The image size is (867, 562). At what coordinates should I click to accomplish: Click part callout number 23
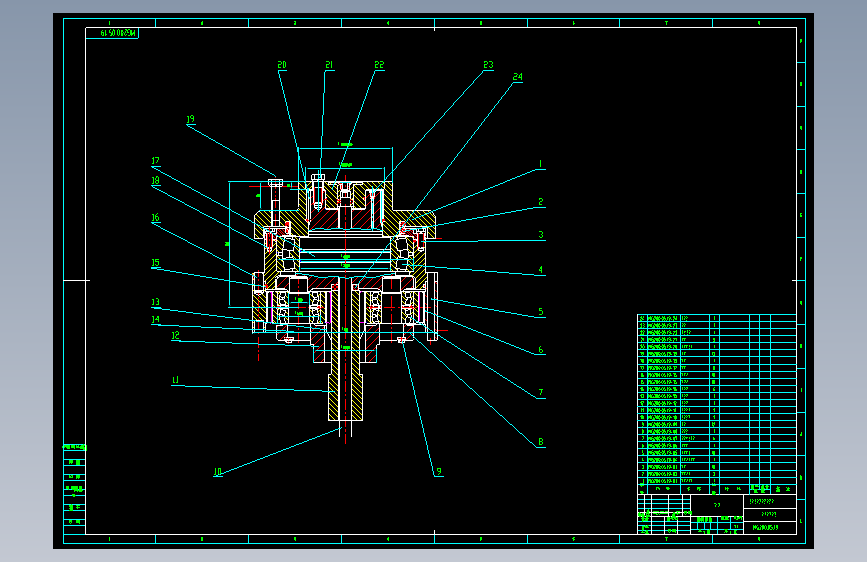(488, 65)
